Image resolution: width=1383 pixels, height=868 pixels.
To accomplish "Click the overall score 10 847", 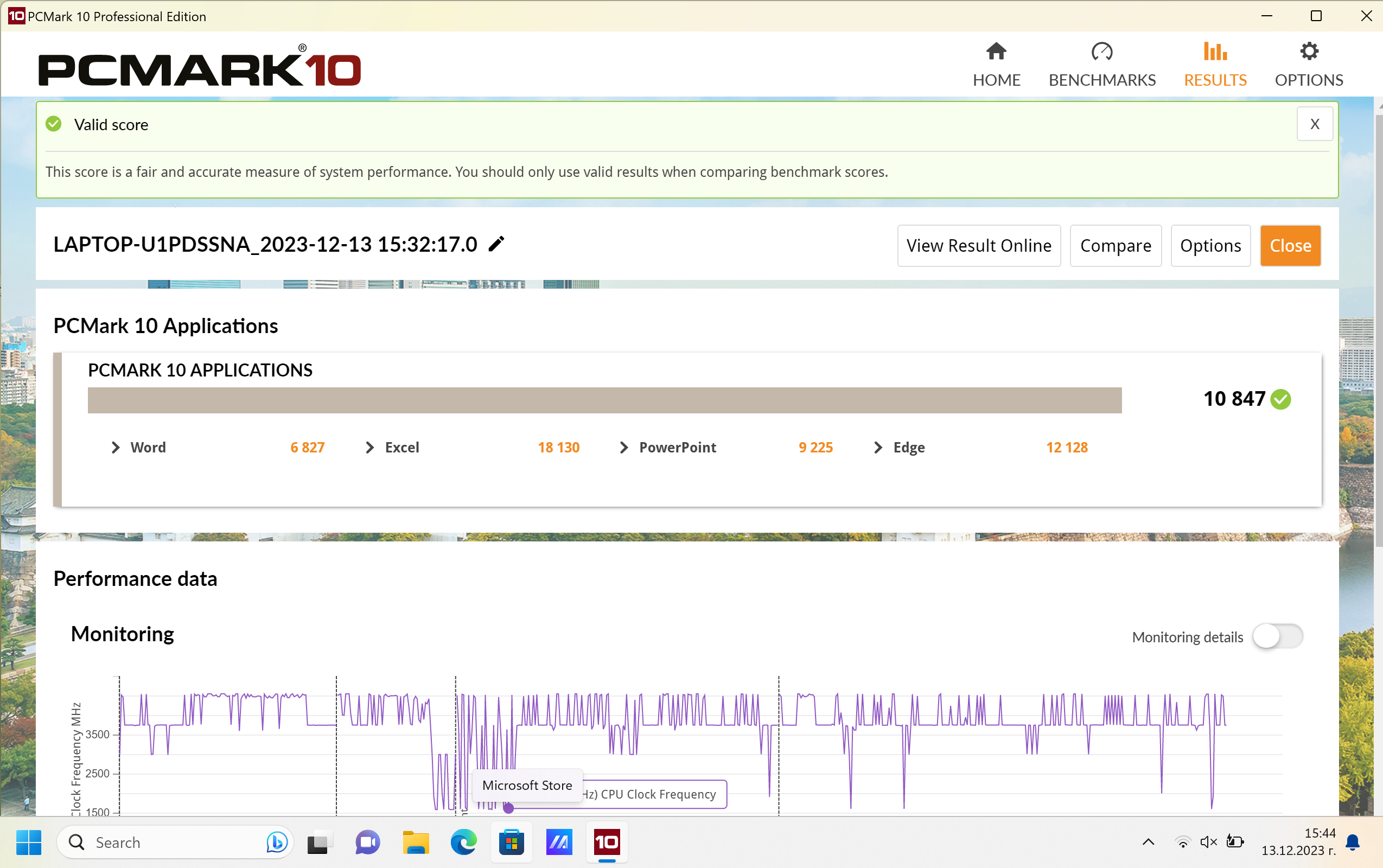I will pyautogui.click(x=1234, y=399).
